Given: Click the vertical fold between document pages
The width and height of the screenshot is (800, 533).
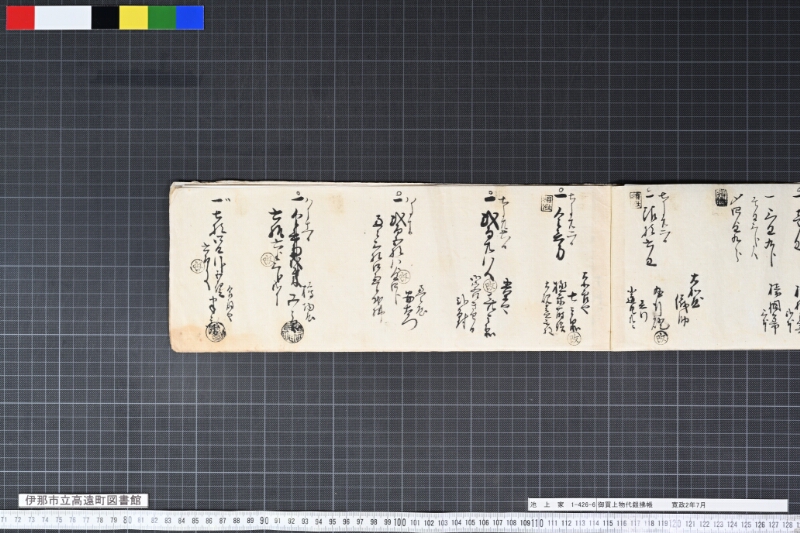Looking at the screenshot, I should 611,267.
